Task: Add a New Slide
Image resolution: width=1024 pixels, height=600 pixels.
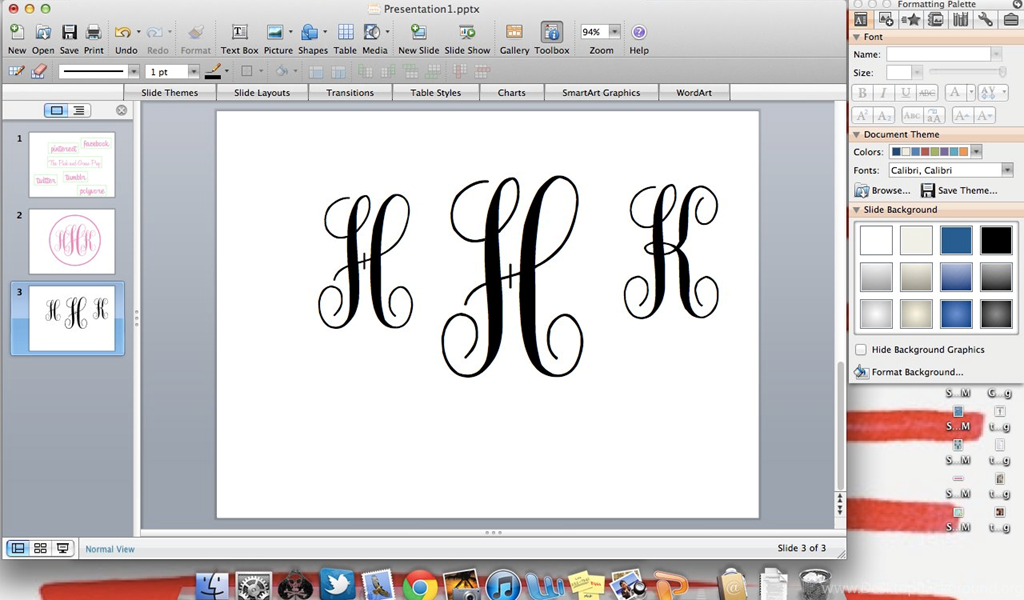Action: click(x=418, y=34)
